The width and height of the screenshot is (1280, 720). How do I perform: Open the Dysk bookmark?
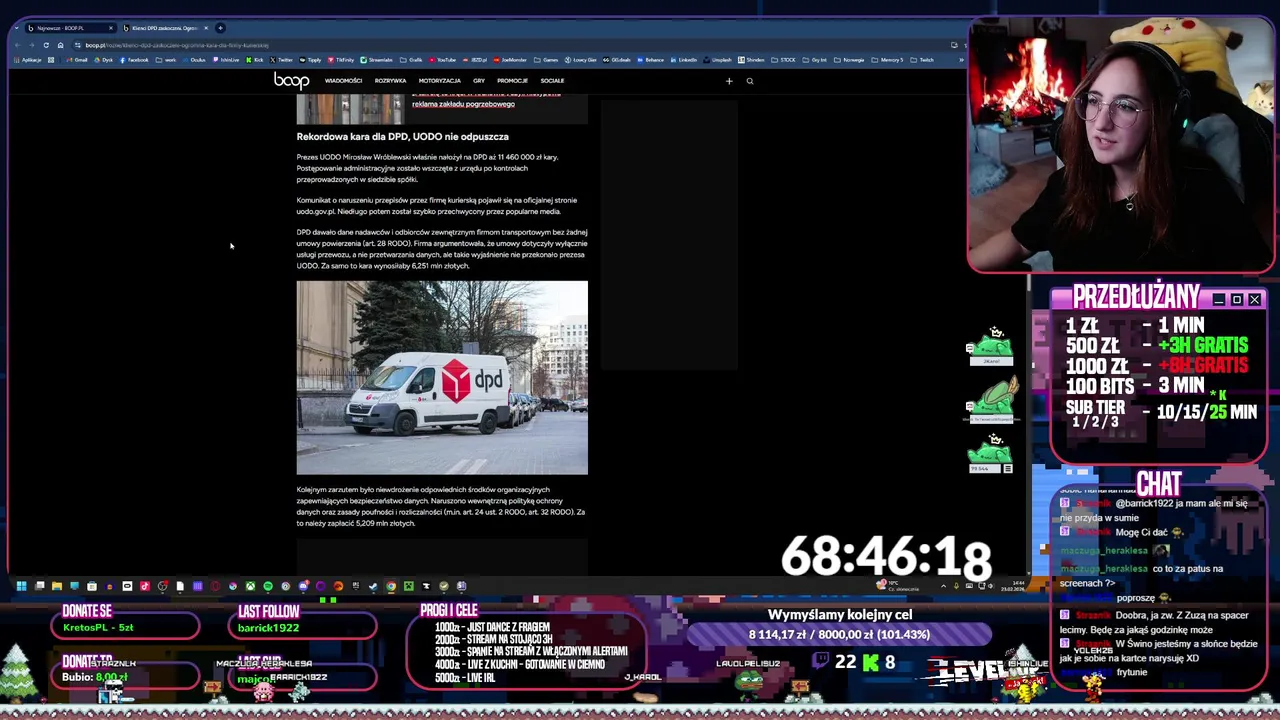pos(104,60)
